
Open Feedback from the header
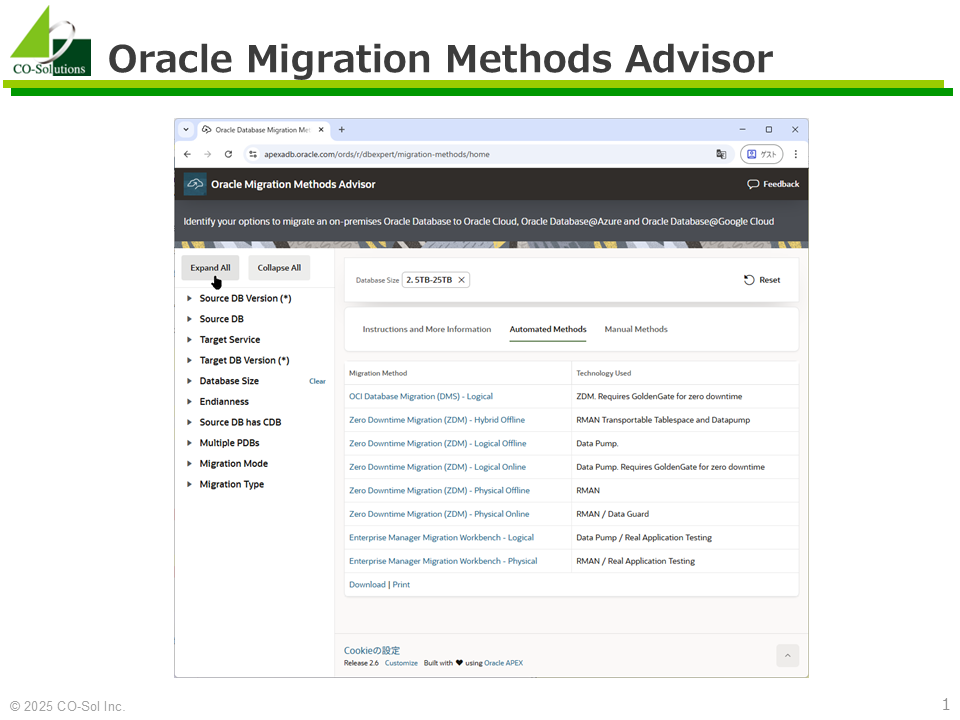tap(773, 184)
